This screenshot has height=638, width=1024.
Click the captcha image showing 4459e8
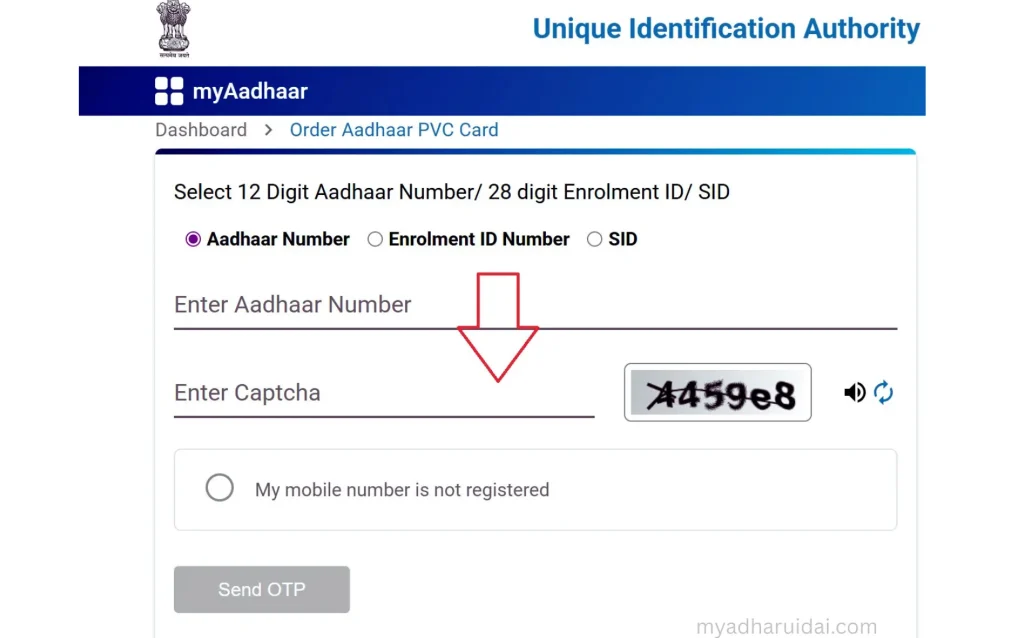pyautogui.click(x=717, y=392)
